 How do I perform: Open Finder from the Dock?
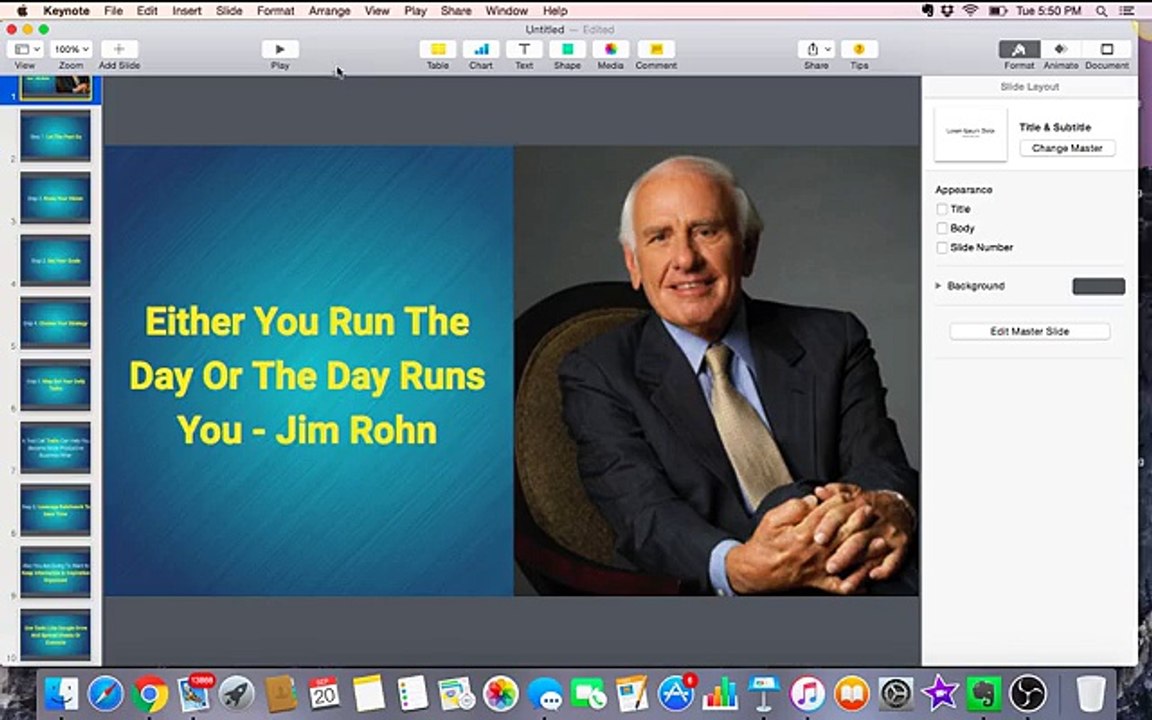pyautogui.click(x=61, y=693)
